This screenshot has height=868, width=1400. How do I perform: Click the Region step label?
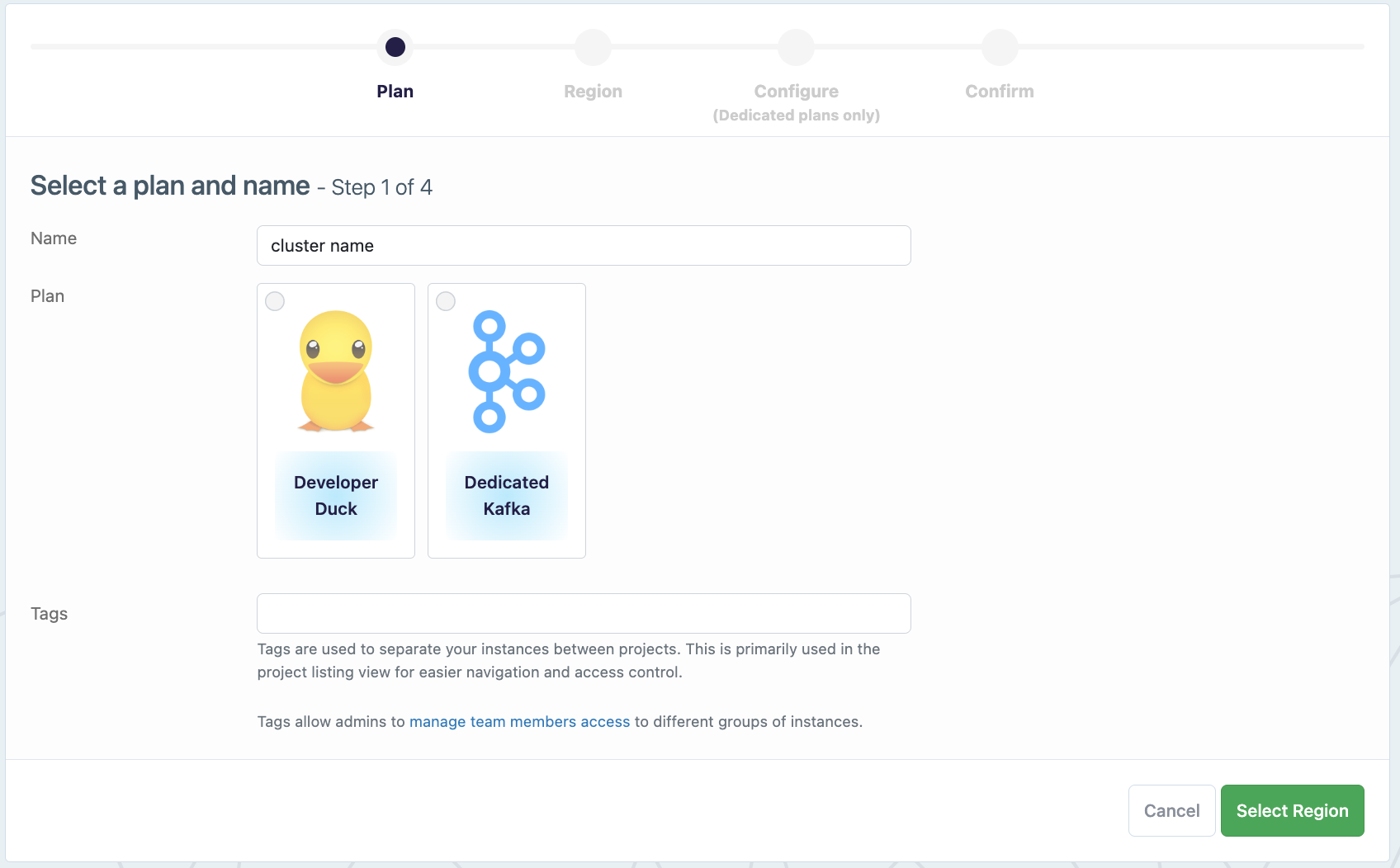(x=594, y=92)
